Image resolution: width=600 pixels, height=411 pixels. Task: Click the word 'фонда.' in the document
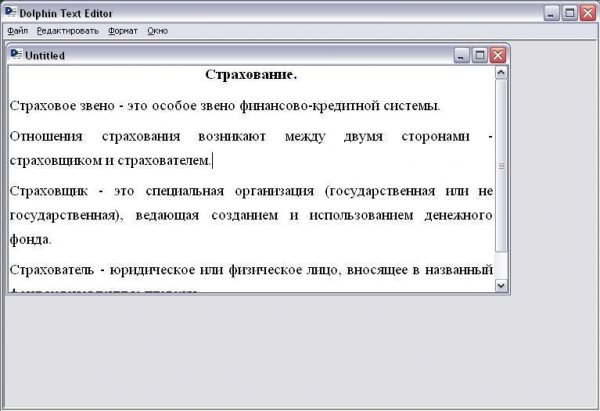tap(30, 240)
